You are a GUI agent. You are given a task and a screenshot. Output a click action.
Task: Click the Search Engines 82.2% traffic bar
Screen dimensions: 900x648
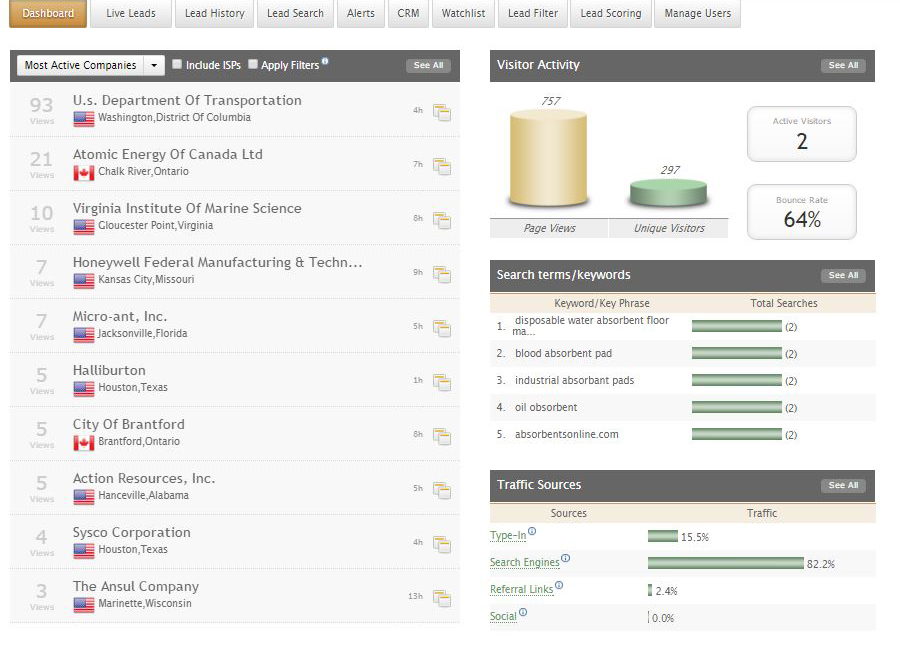[x=725, y=564]
